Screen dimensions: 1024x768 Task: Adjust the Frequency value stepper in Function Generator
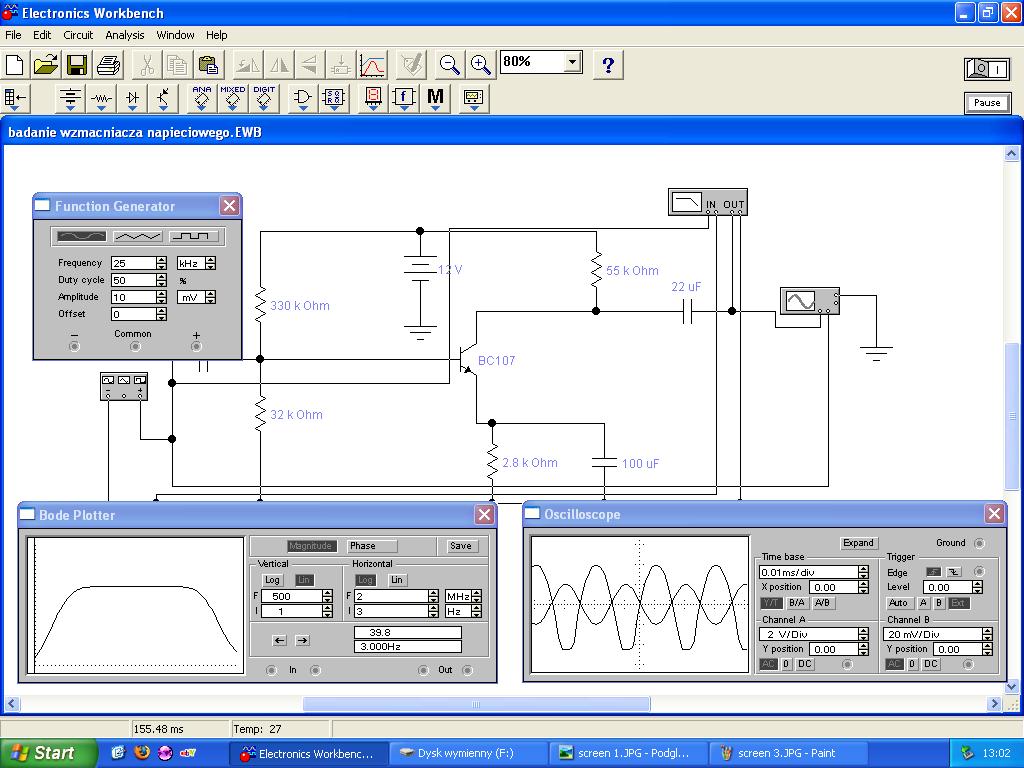click(x=161, y=263)
